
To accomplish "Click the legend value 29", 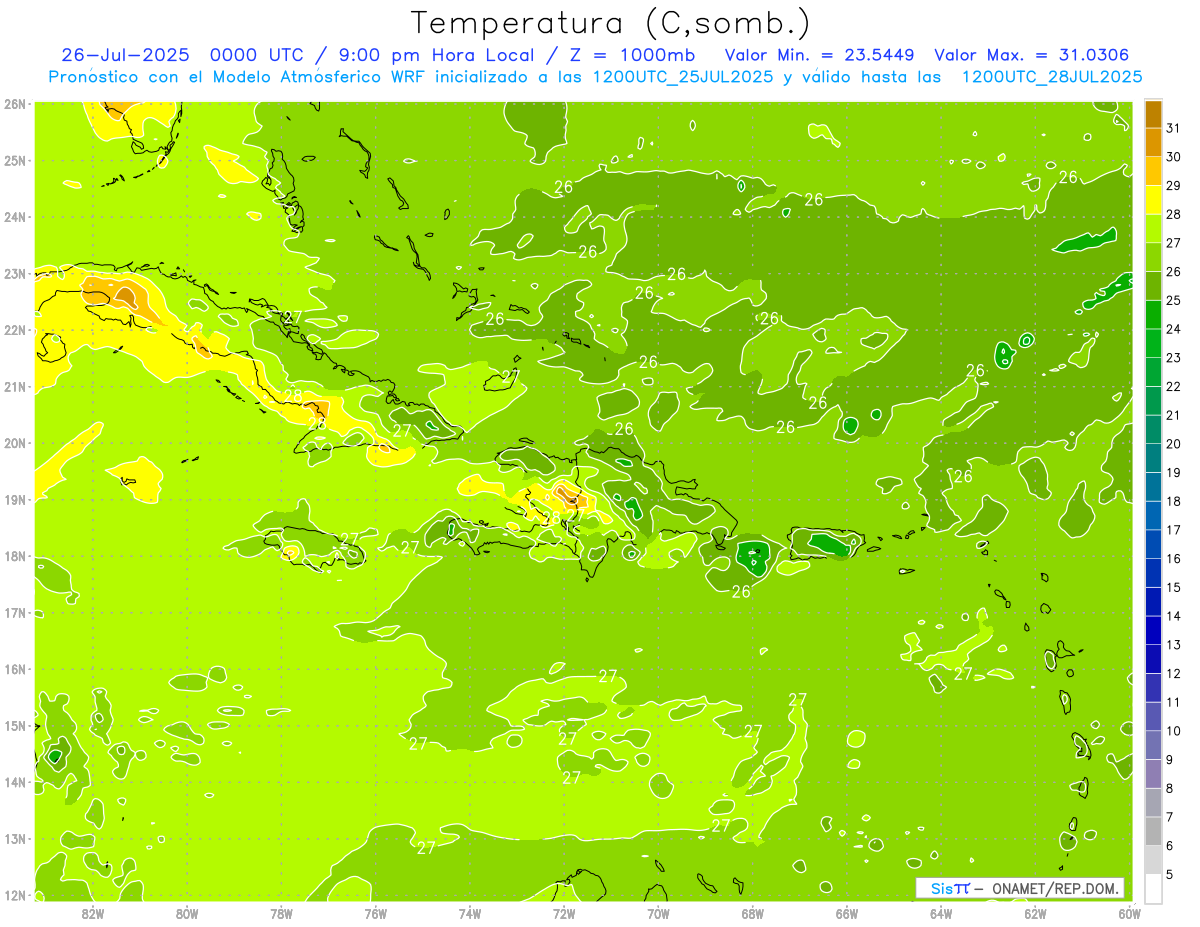I will (1174, 186).
